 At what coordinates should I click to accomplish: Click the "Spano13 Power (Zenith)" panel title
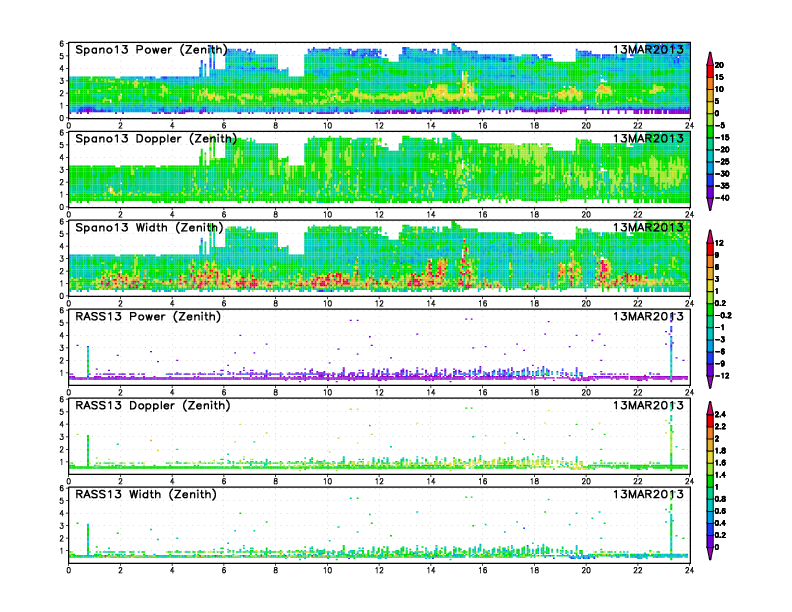[x=151, y=50]
